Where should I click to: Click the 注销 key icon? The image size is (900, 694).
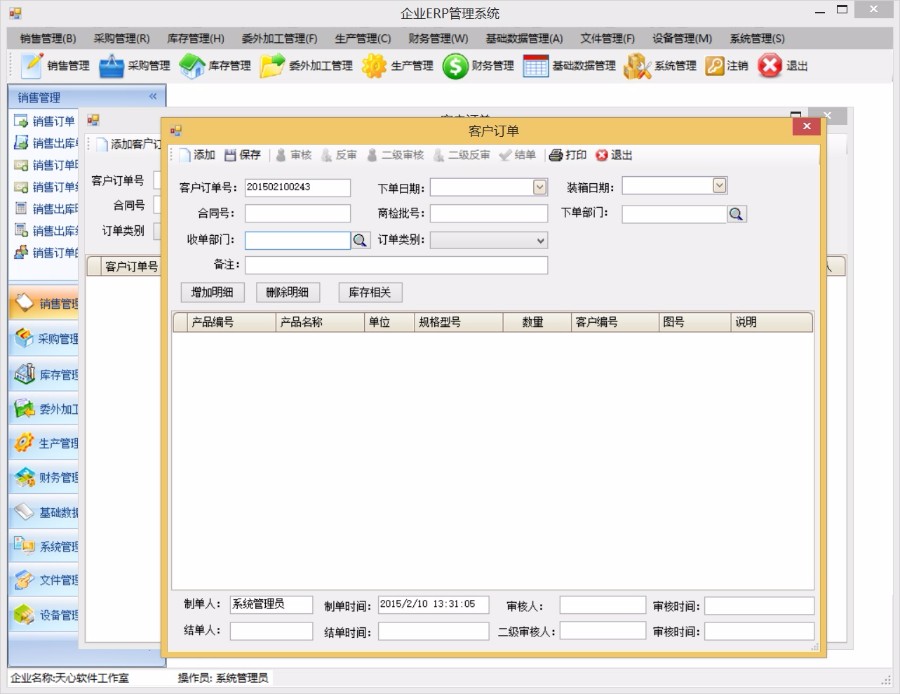[x=712, y=67]
